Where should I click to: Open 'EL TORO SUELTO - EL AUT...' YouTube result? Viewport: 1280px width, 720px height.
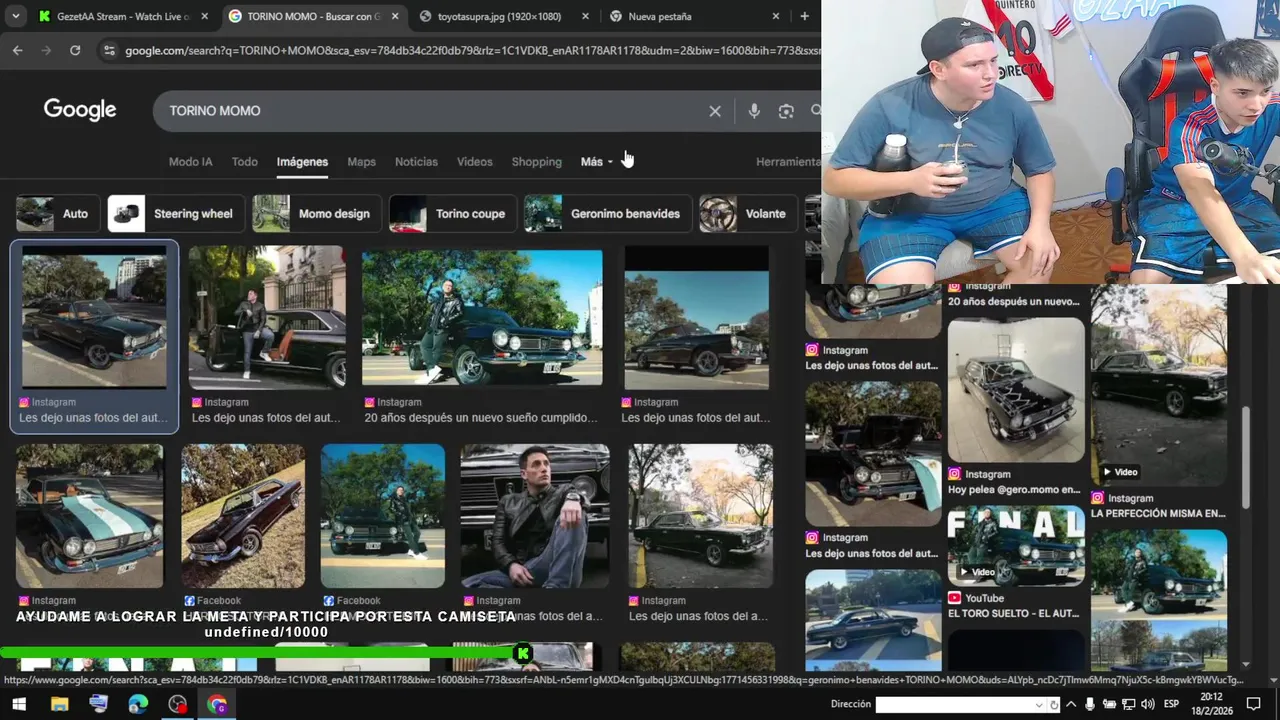[x=1014, y=613]
